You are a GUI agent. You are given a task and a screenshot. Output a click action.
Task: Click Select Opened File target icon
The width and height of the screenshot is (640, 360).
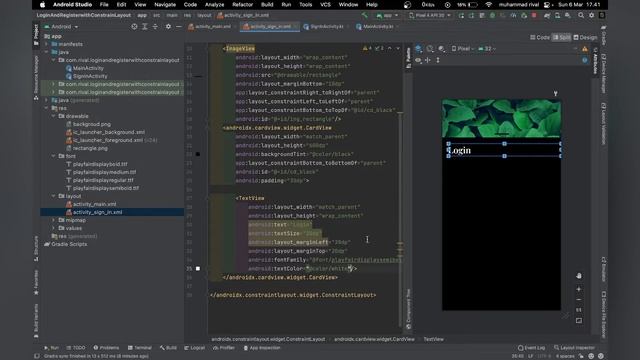click(134, 27)
